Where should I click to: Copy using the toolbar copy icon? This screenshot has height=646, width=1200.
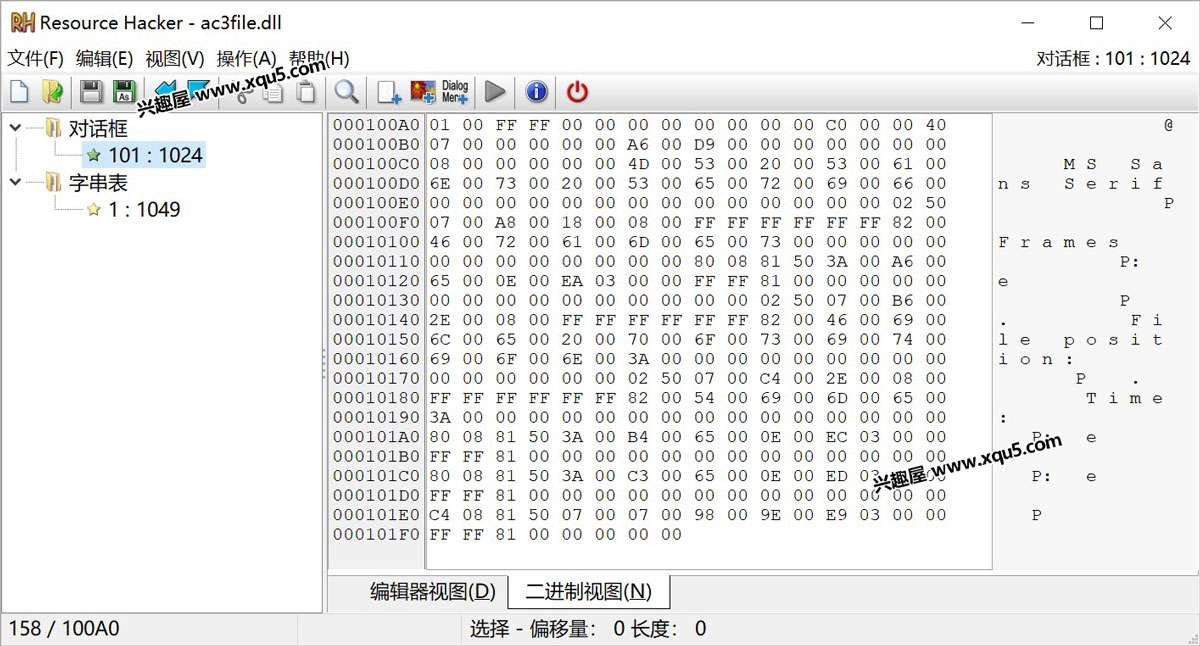(x=274, y=92)
